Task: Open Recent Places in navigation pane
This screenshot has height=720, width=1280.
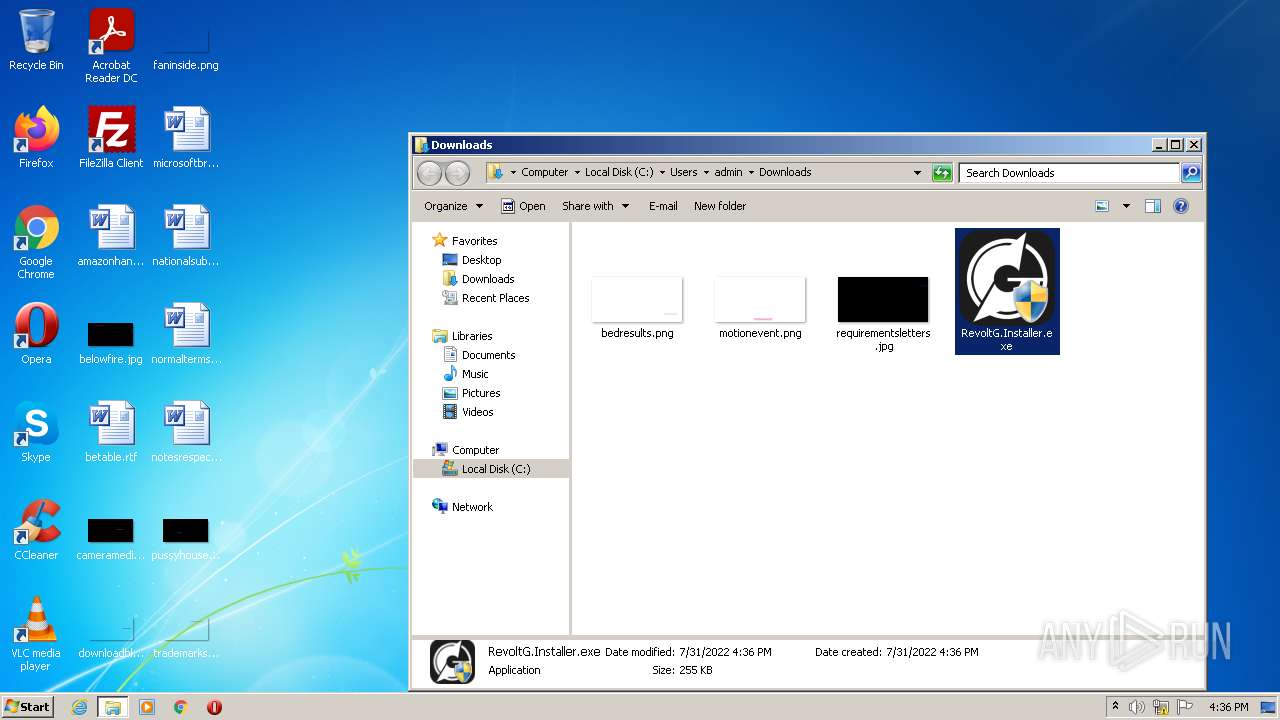Action: coord(495,298)
